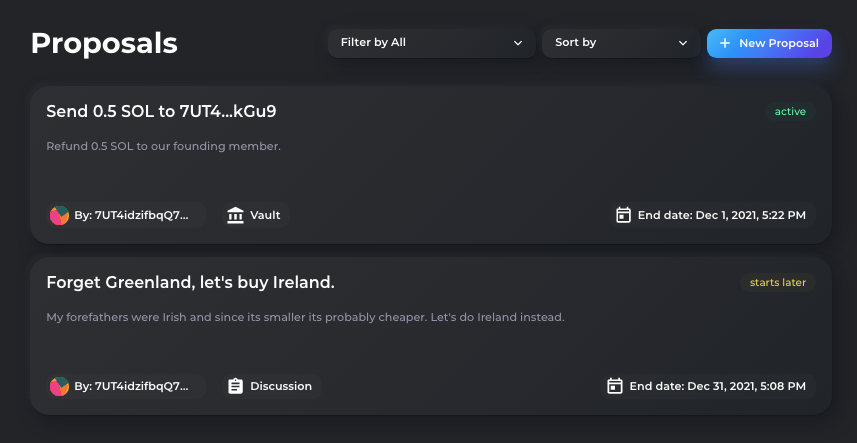Expand the chevron on the Sort by dropdown
This screenshot has height=443, width=857.
683,43
